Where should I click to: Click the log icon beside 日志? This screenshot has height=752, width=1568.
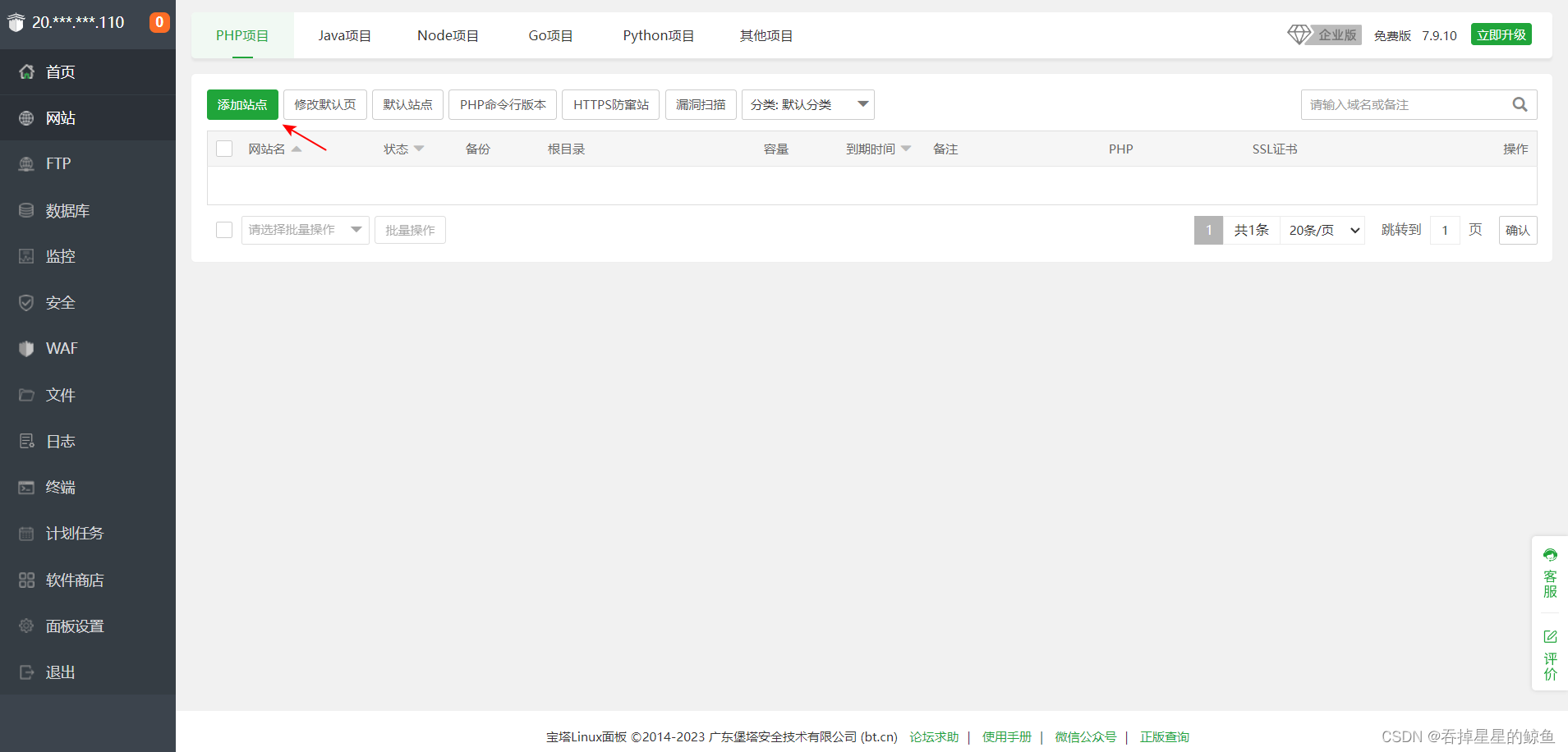click(26, 442)
